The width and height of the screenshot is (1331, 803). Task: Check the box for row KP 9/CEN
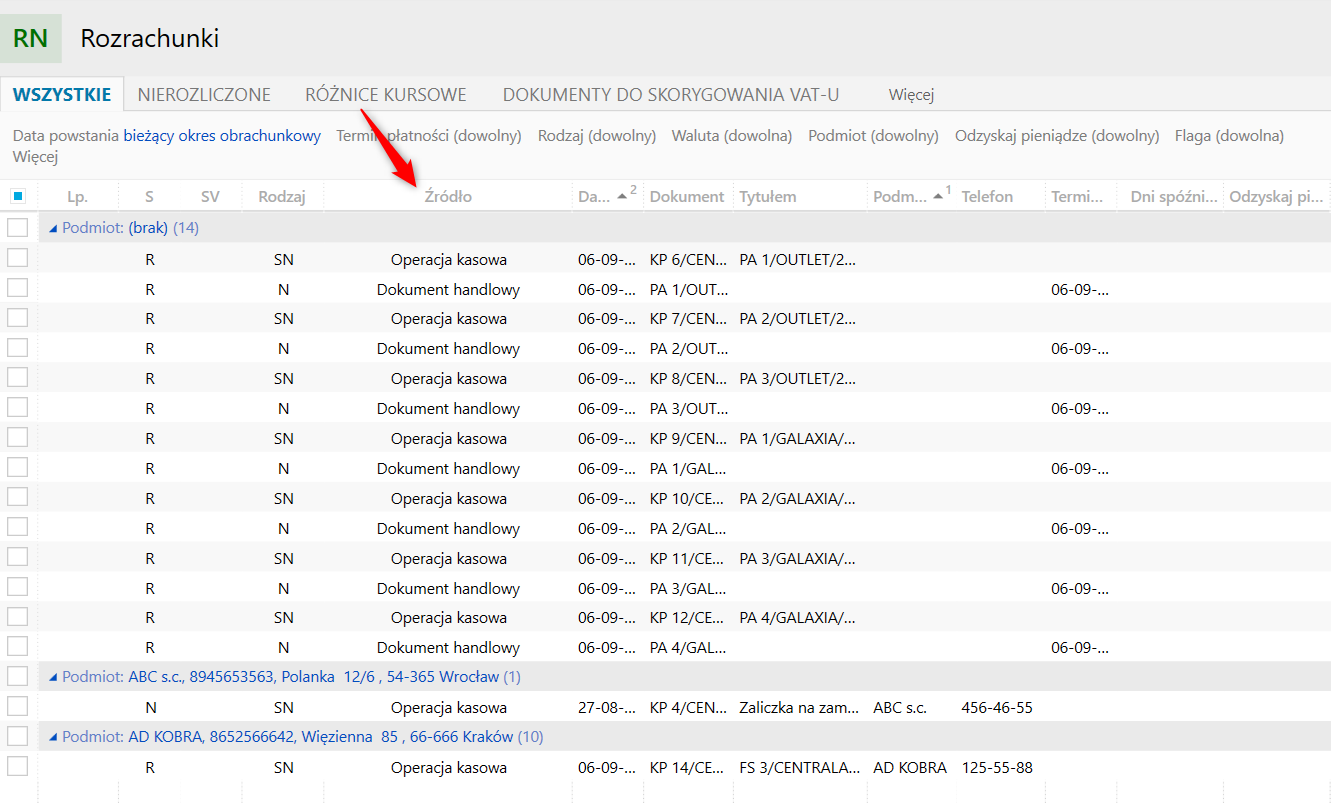click(17, 437)
